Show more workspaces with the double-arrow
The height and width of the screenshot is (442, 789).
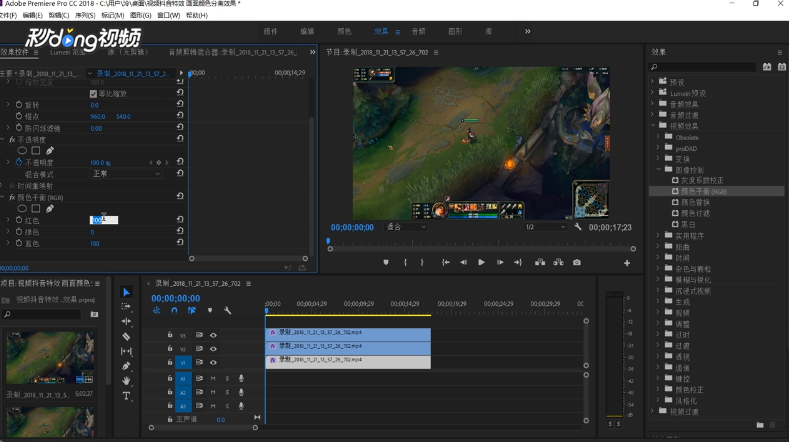click(x=527, y=31)
